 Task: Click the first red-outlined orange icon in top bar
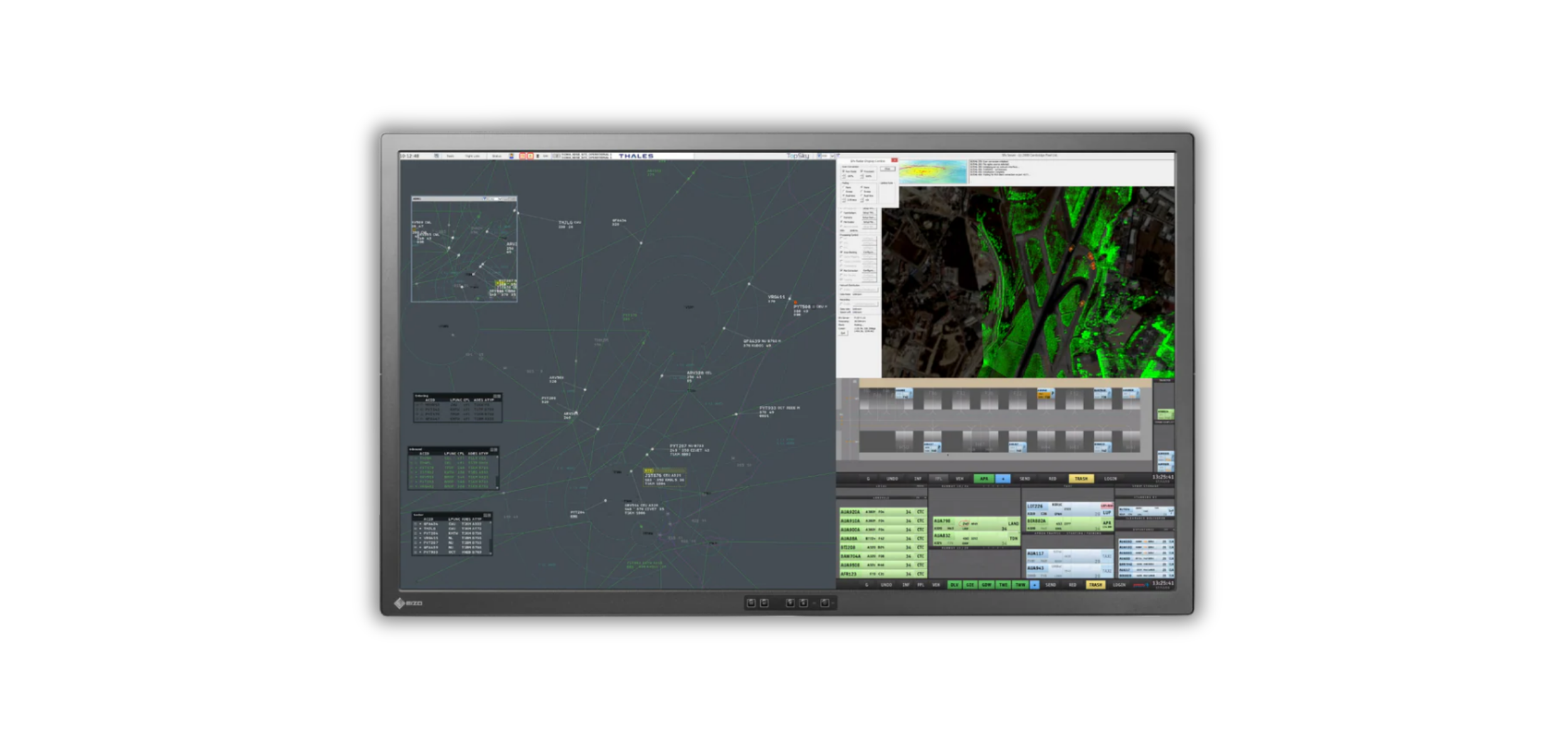point(522,156)
